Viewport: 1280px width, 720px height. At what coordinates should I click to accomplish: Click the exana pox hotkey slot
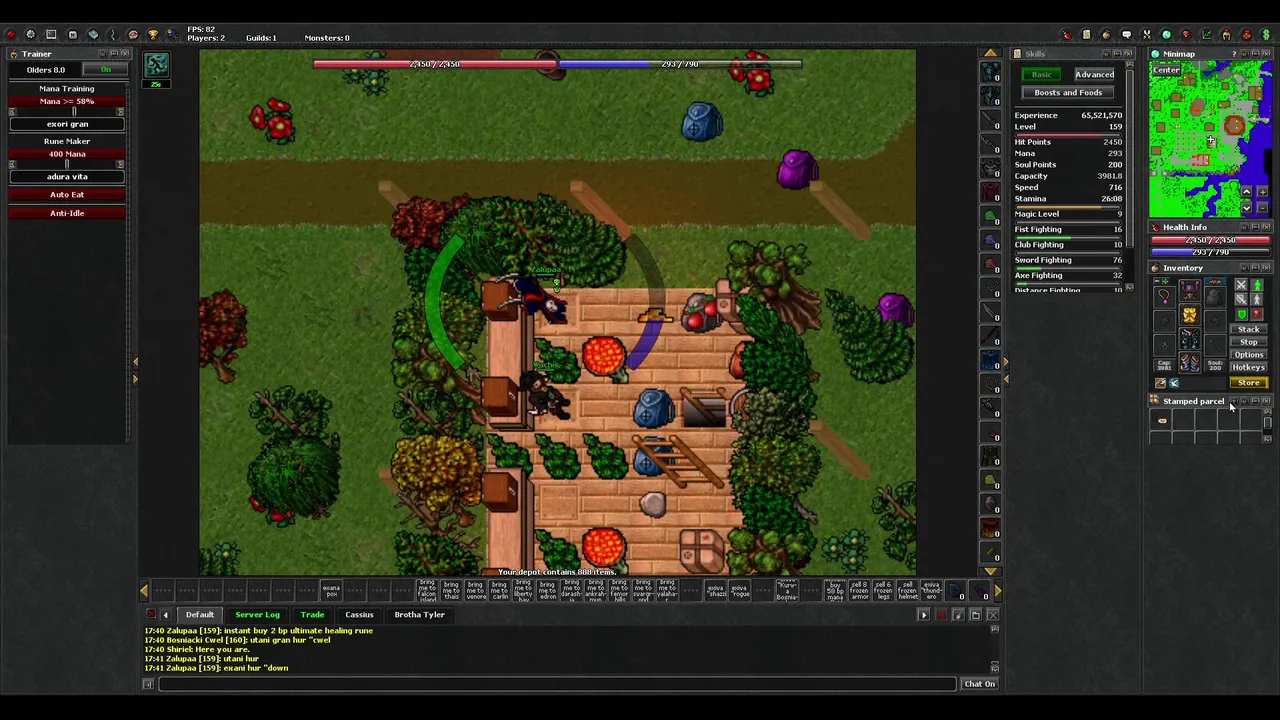coord(332,590)
